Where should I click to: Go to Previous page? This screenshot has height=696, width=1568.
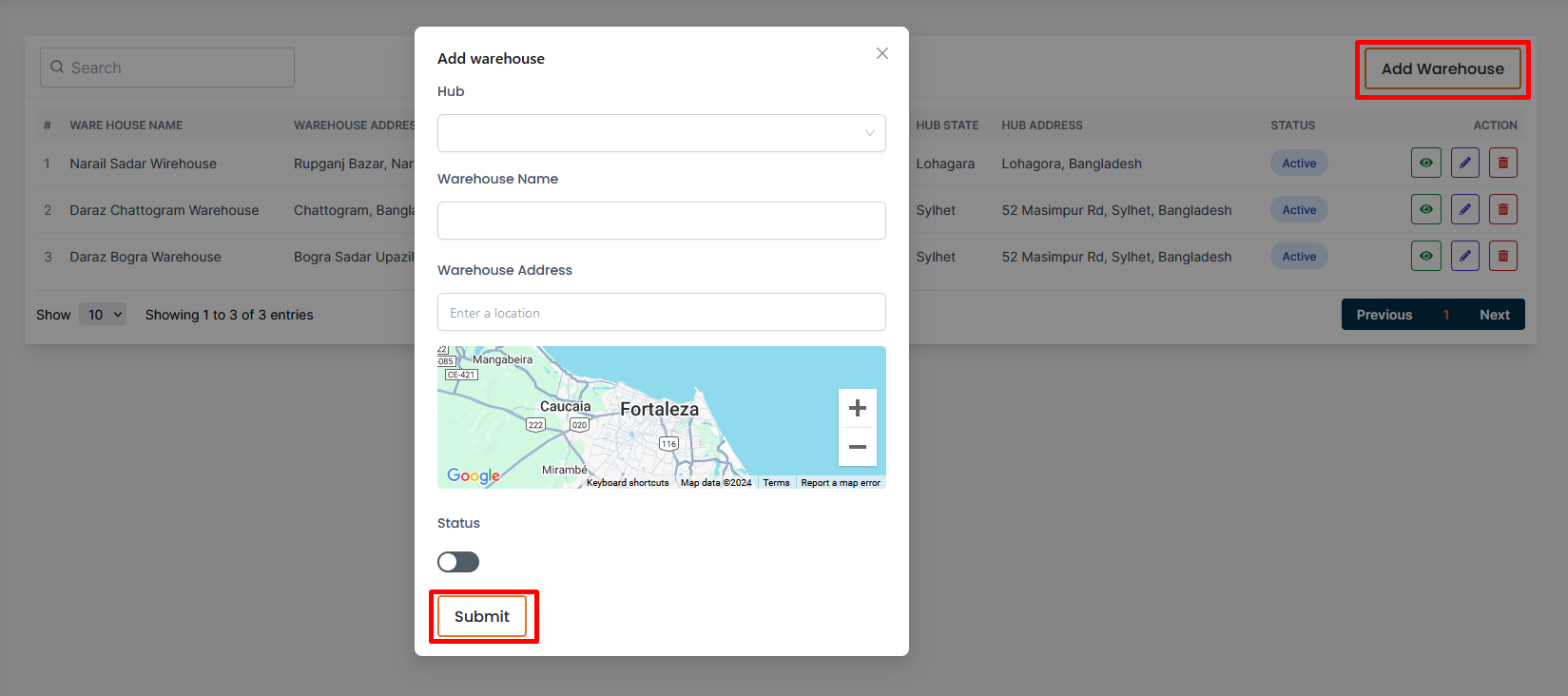[1384, 315]
